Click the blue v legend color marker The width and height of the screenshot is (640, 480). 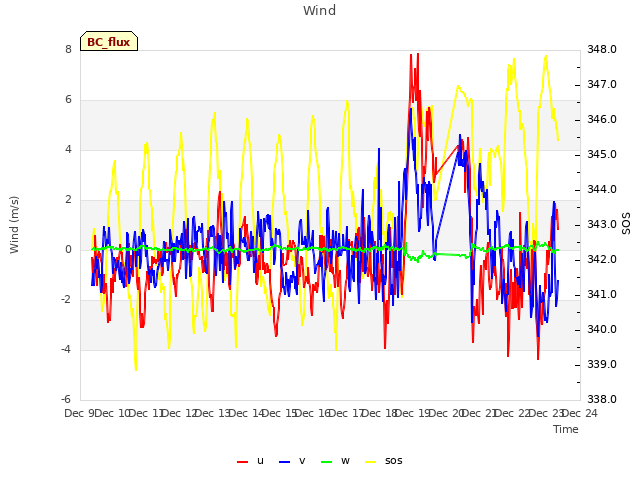(284, 462)
